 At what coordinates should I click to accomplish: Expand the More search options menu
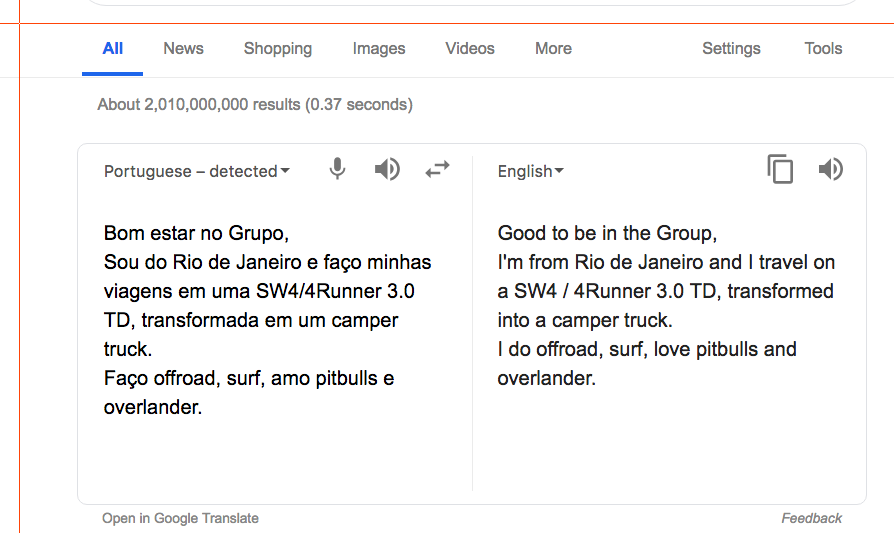[x=553, y=48]
